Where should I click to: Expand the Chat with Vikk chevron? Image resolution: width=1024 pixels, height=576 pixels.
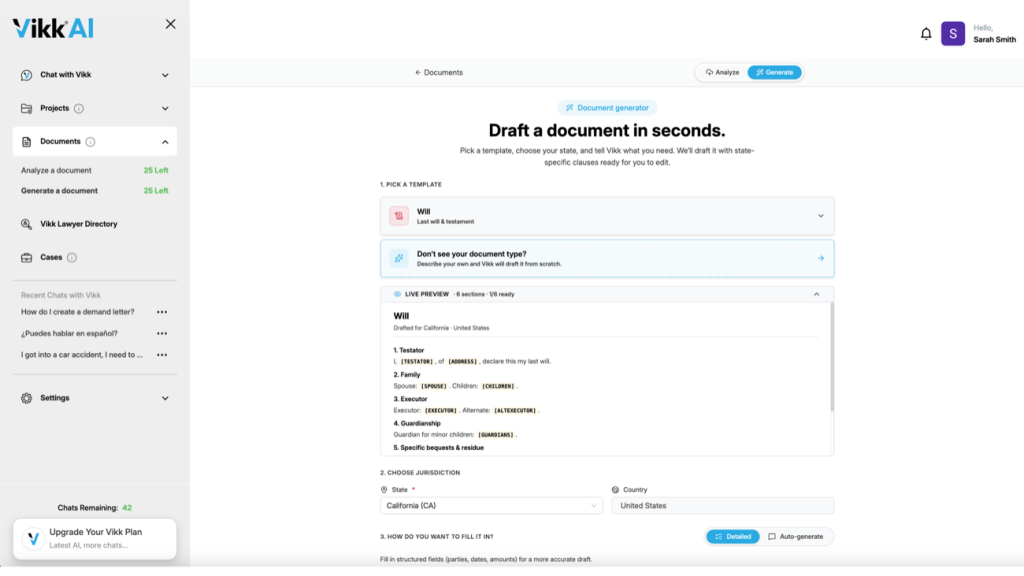pyautogui.click(x=165, y=75)
